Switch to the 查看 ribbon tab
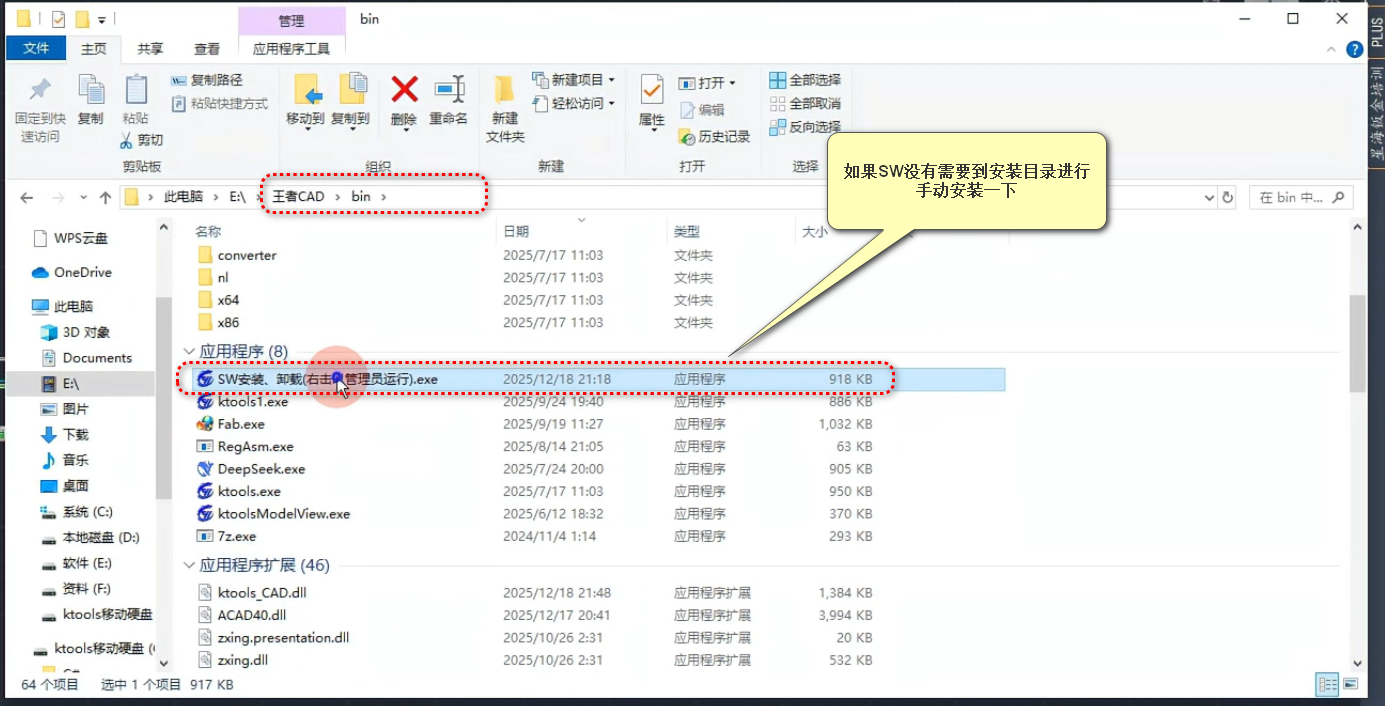 [x=206, y=47]
